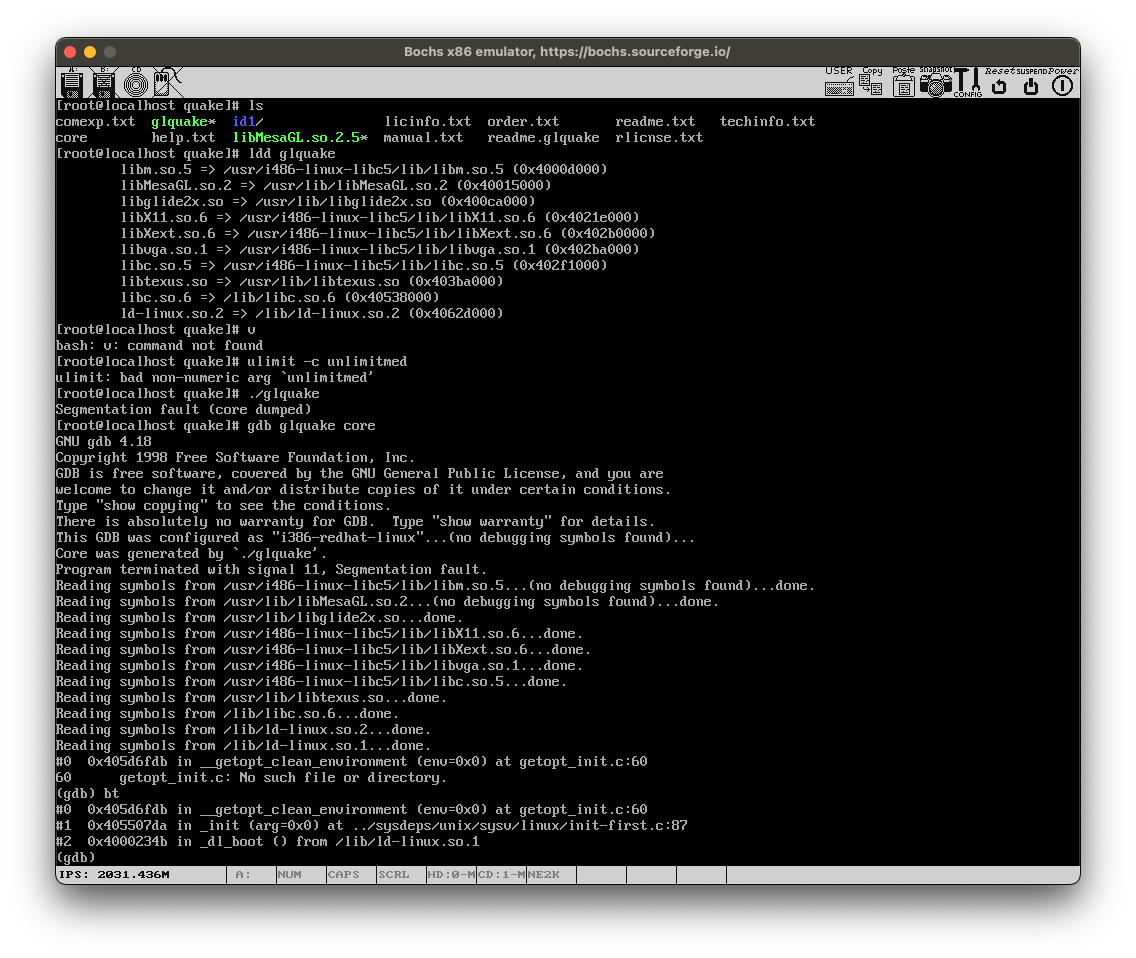Image resolution: width=1136 pixels, height=958 pixels.
Task: Click the NUM lock status indicator
Action: 301,875
